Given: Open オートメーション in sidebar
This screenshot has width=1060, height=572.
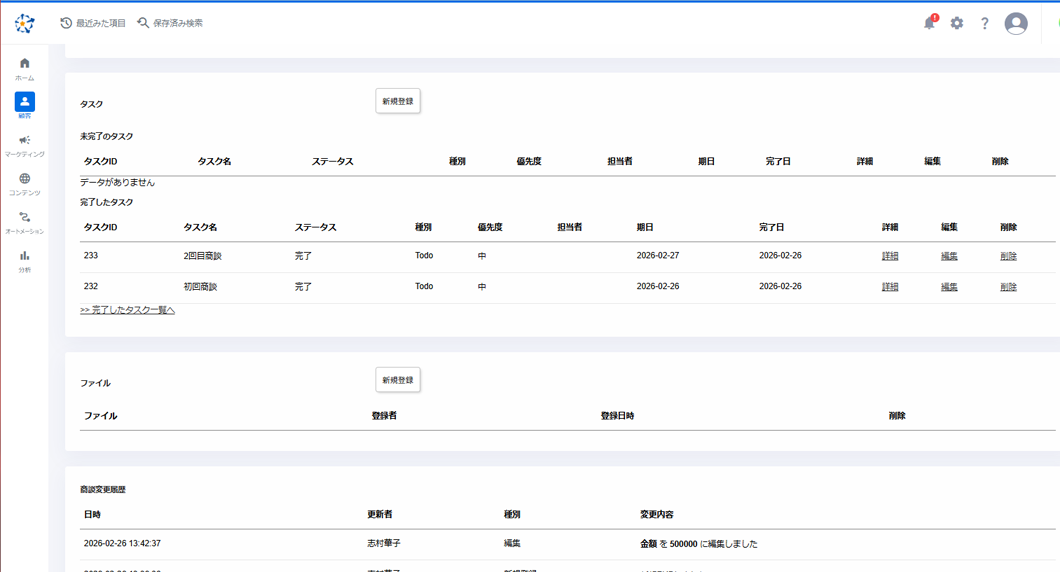Looking at the screenshot, I should 24,222.
